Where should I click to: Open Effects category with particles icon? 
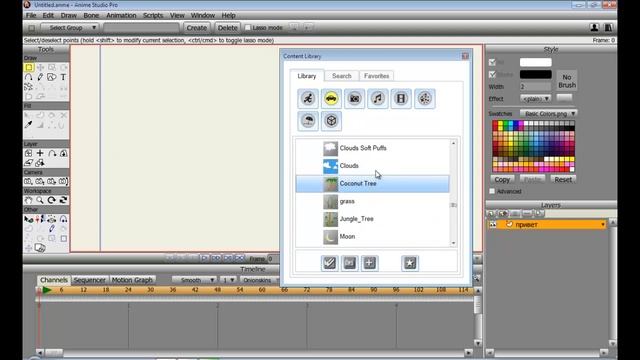[x=424, y=98]
